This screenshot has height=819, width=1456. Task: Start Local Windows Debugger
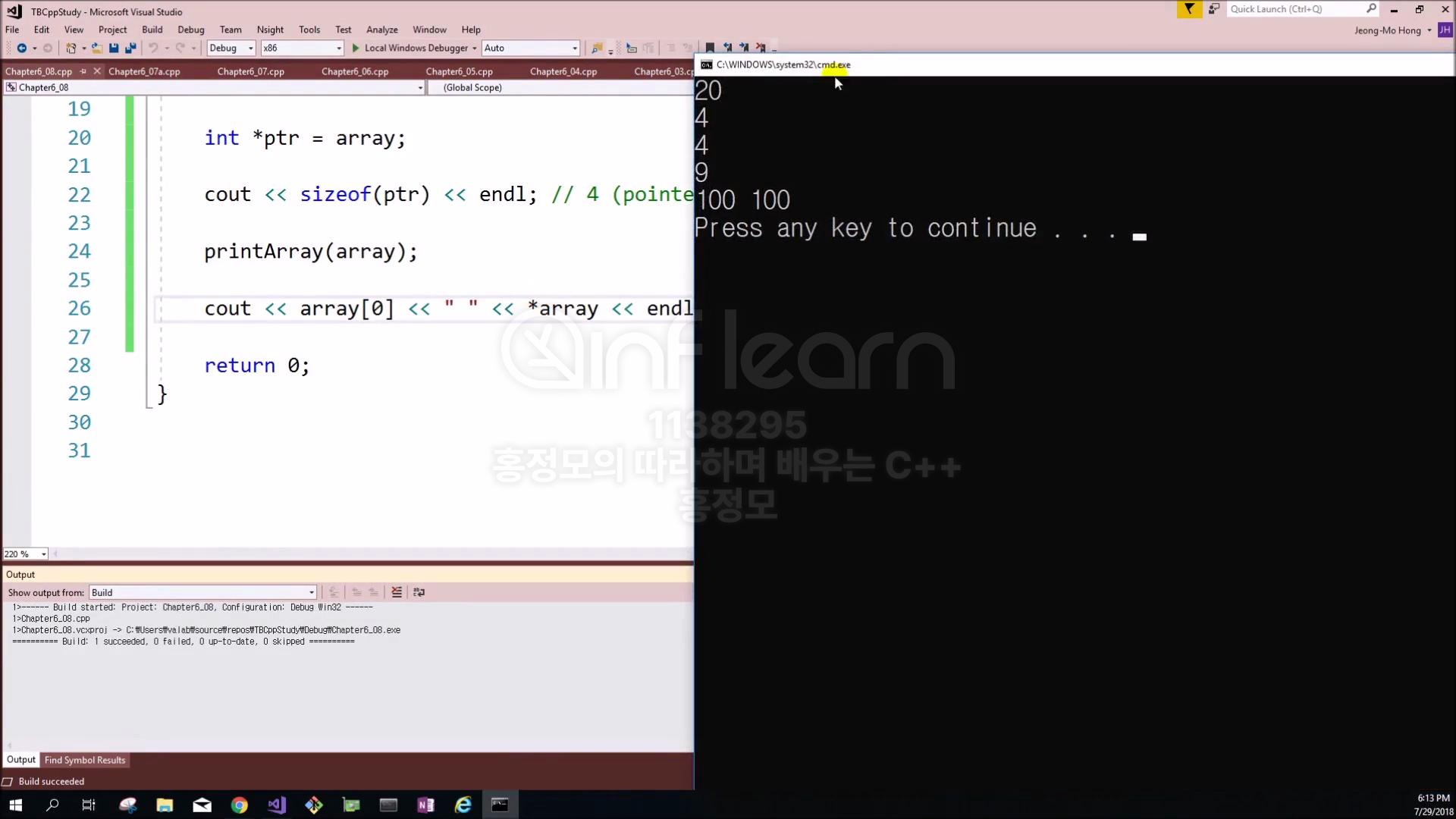[x=409, y=48]
